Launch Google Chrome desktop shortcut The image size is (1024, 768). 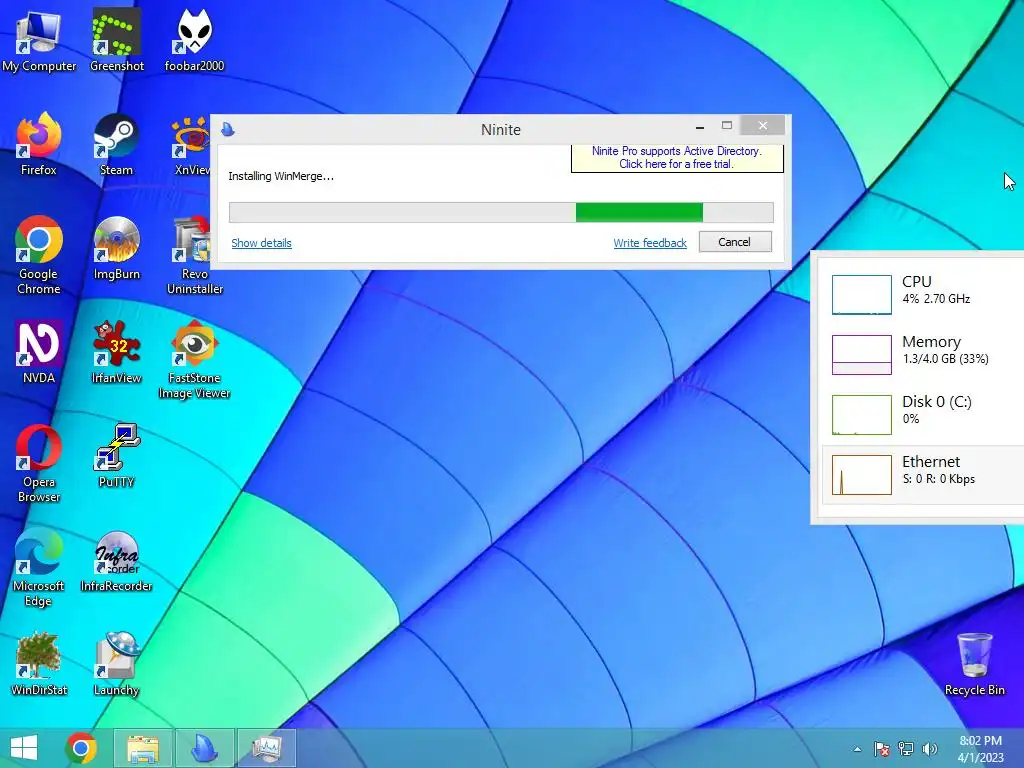39,255
